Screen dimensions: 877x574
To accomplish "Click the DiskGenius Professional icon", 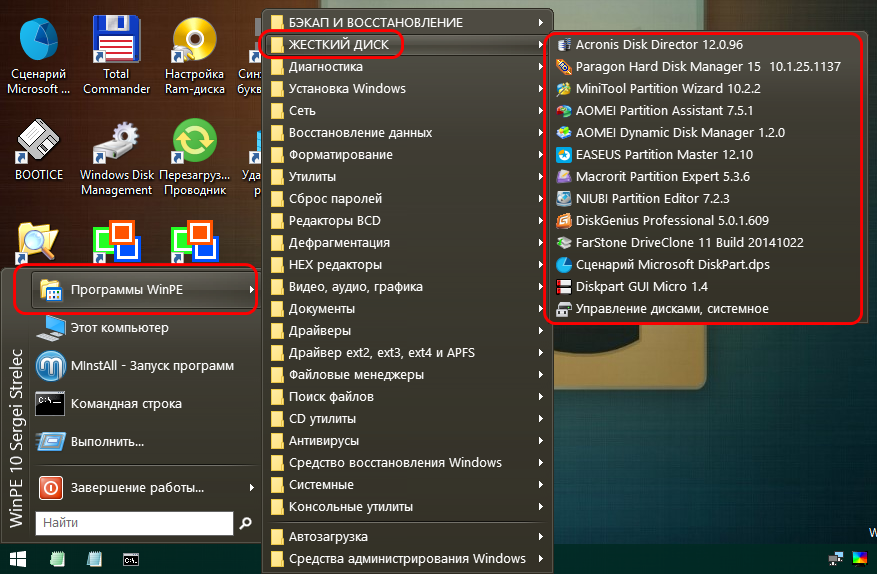I will pyautogui.click(x=563, y=221).
